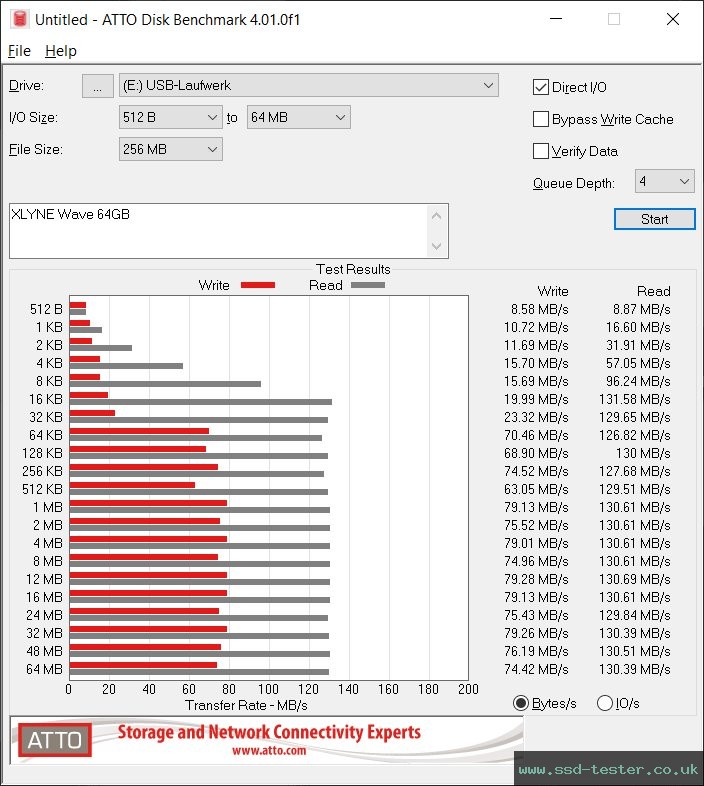Click the 64 MB row label in the chart
Image resolution: width=704 pixels, height=786 pixels.
pos(45,669)
